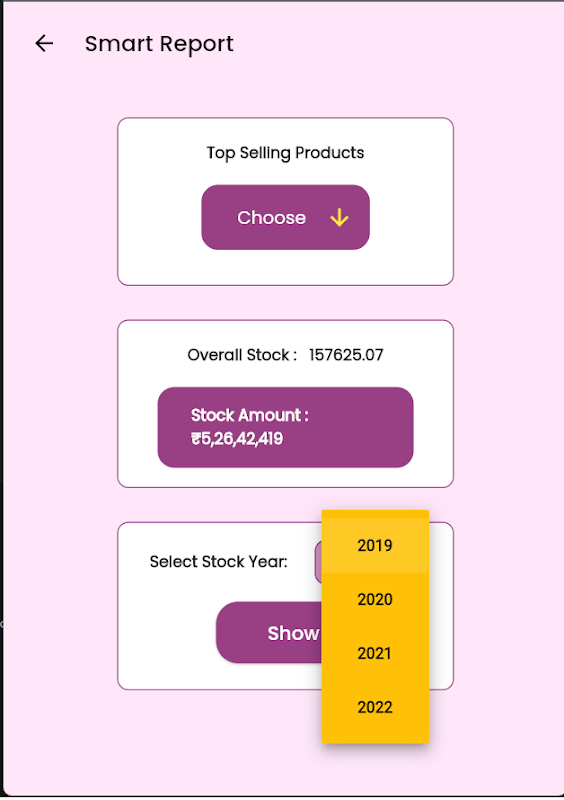Choose the 2021 year option
Viewport: 564px width, 800px height.
375,653
